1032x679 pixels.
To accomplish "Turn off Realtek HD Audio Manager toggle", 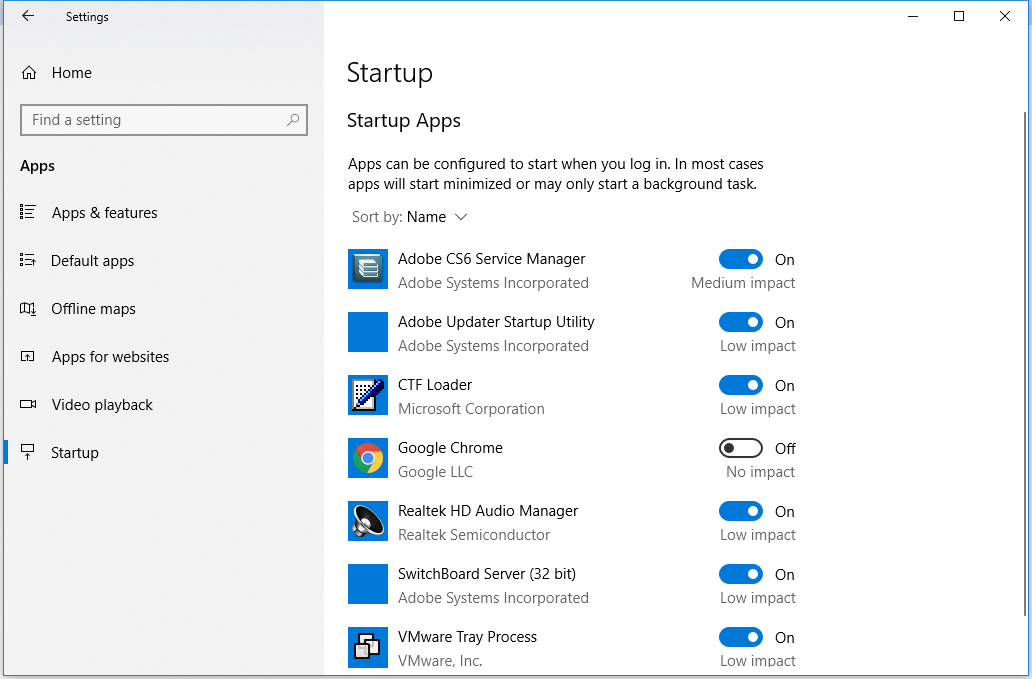I will point(740,511).
